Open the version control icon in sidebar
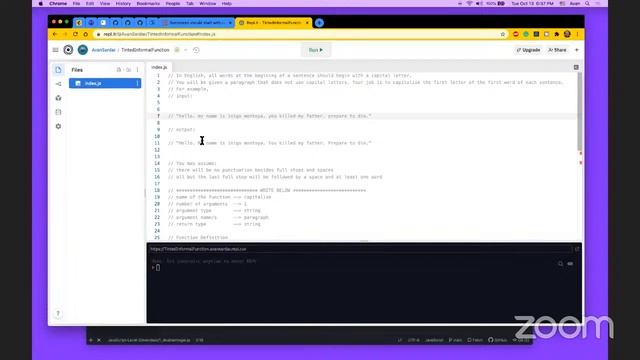This screenshot has height=360, width=640. pos(58,84)
